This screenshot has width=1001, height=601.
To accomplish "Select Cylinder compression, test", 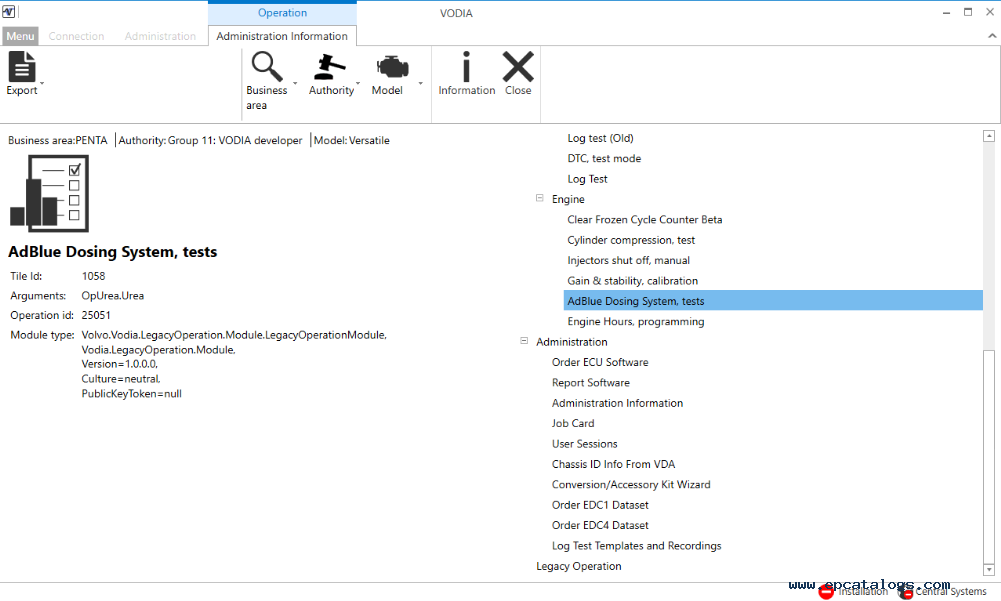I will click(631, 240).
